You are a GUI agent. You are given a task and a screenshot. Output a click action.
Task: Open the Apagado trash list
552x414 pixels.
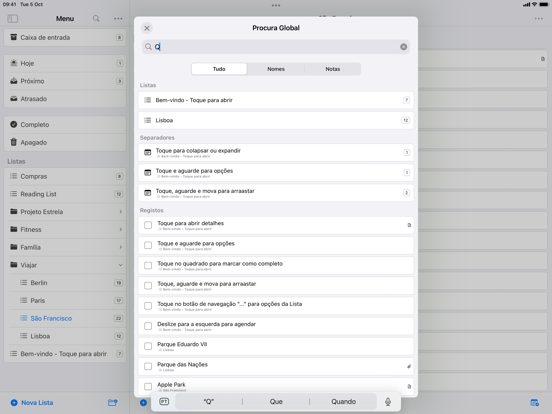65,142
